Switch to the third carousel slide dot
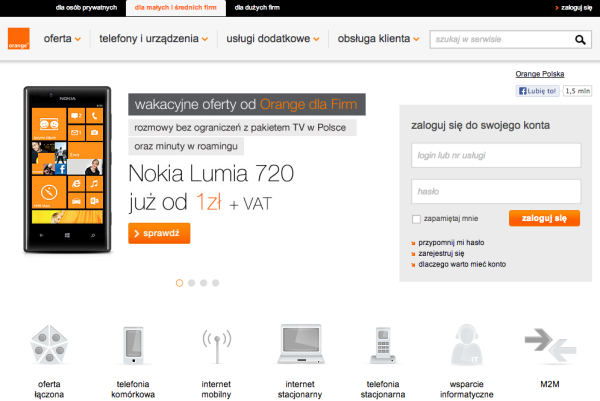The height and width of the screenshot is (401, 600). tap(204, 283)
